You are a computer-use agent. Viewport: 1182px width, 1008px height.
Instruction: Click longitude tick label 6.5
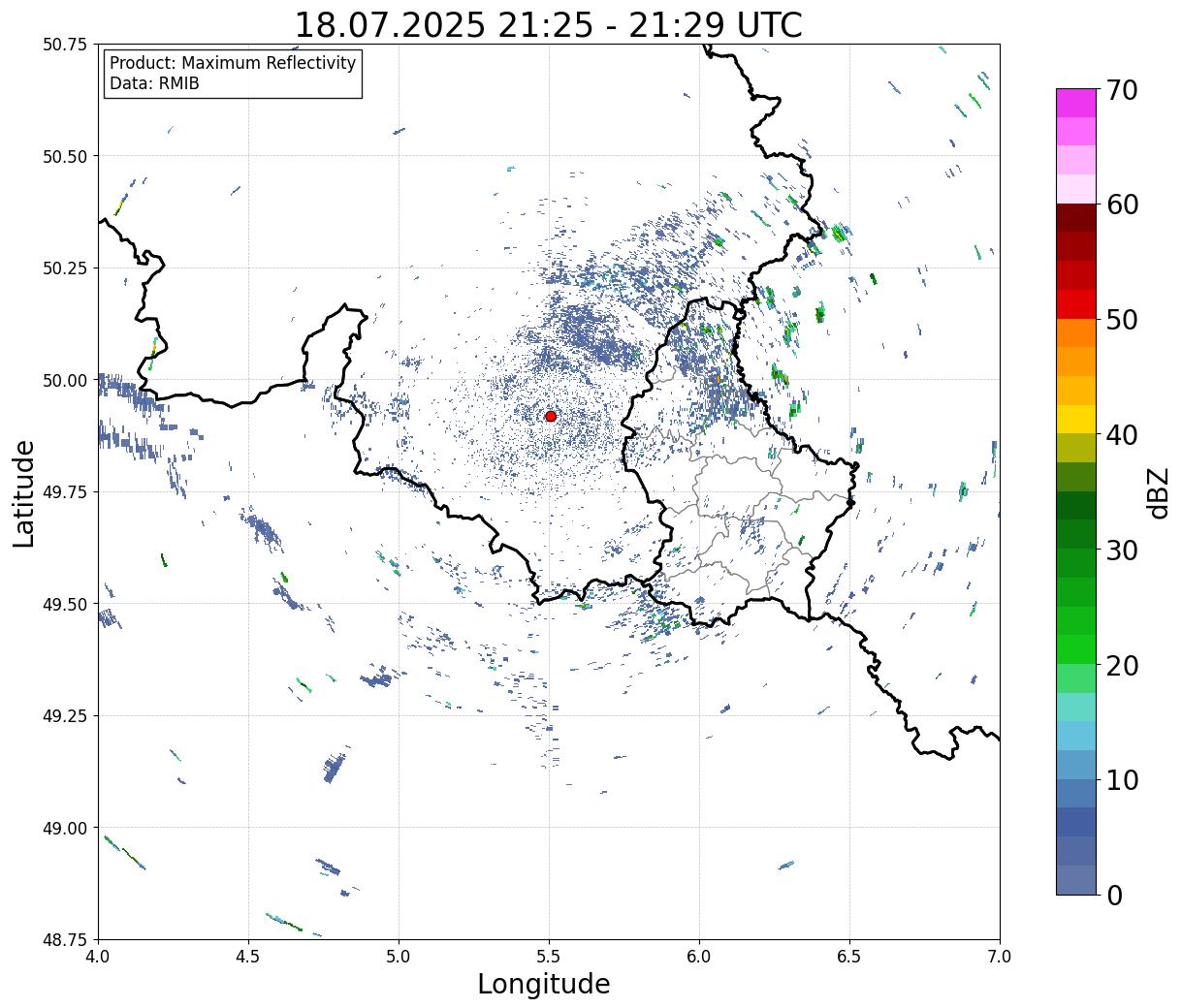pos(849,956)
